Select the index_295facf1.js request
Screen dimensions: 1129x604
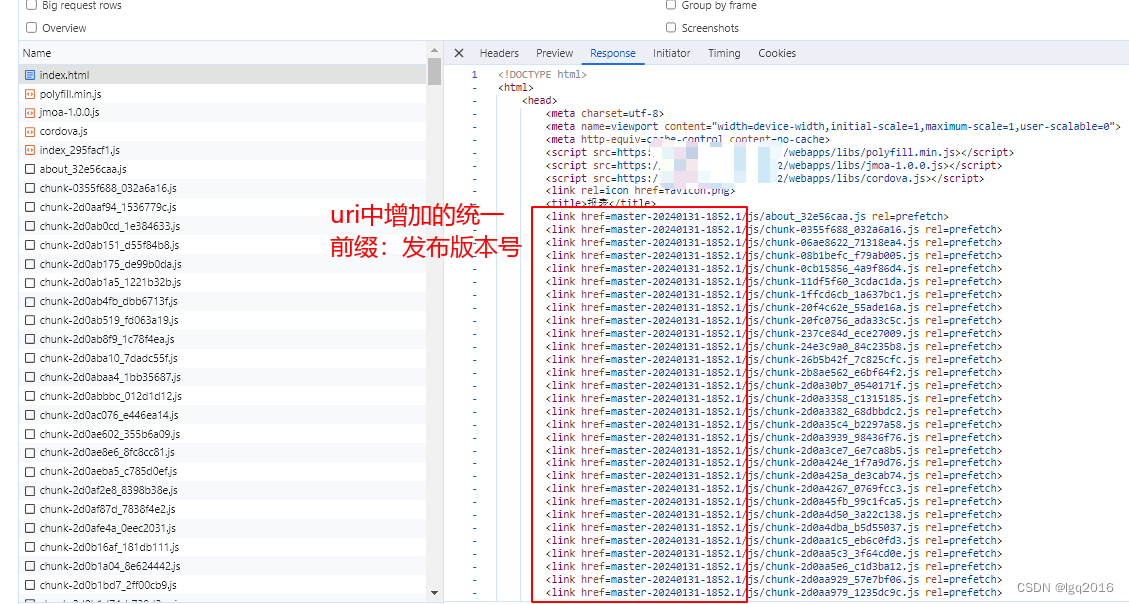pyautogui.click(x=223, y=150)
